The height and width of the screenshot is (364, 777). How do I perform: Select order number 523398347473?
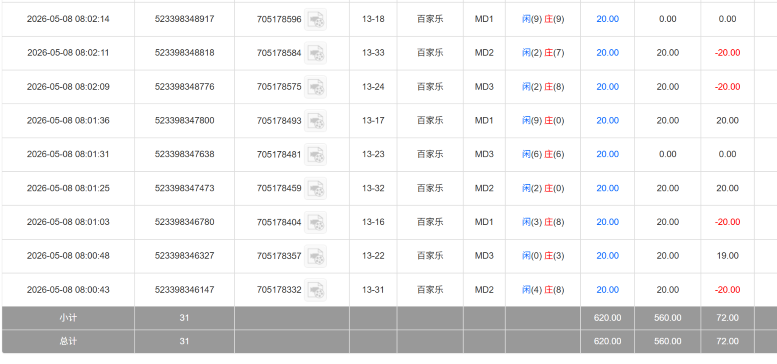[184, 188]
